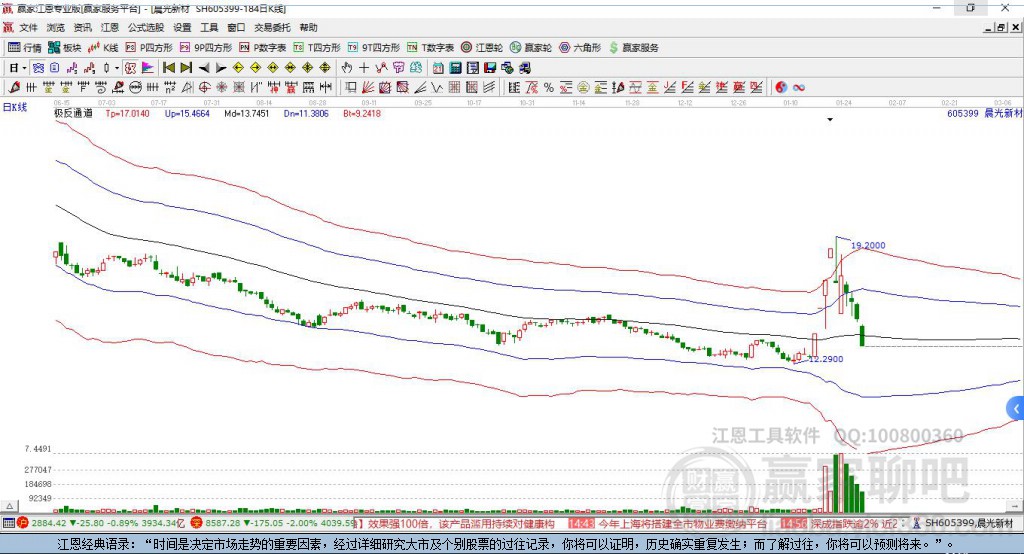The image size is (1024, 554).
Task: Open the 设置 menu
Action: (182, 27)
